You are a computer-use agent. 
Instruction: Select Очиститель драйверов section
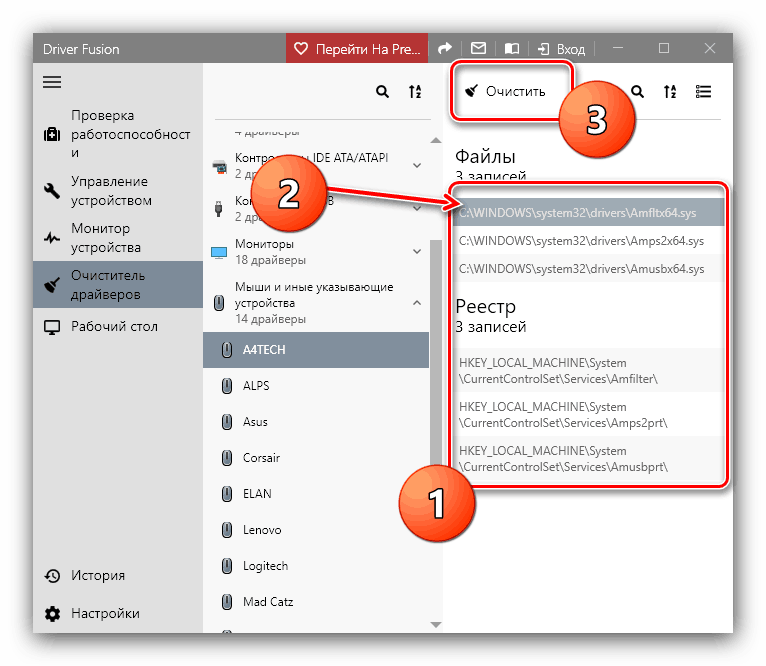click(x=117, y=284)
